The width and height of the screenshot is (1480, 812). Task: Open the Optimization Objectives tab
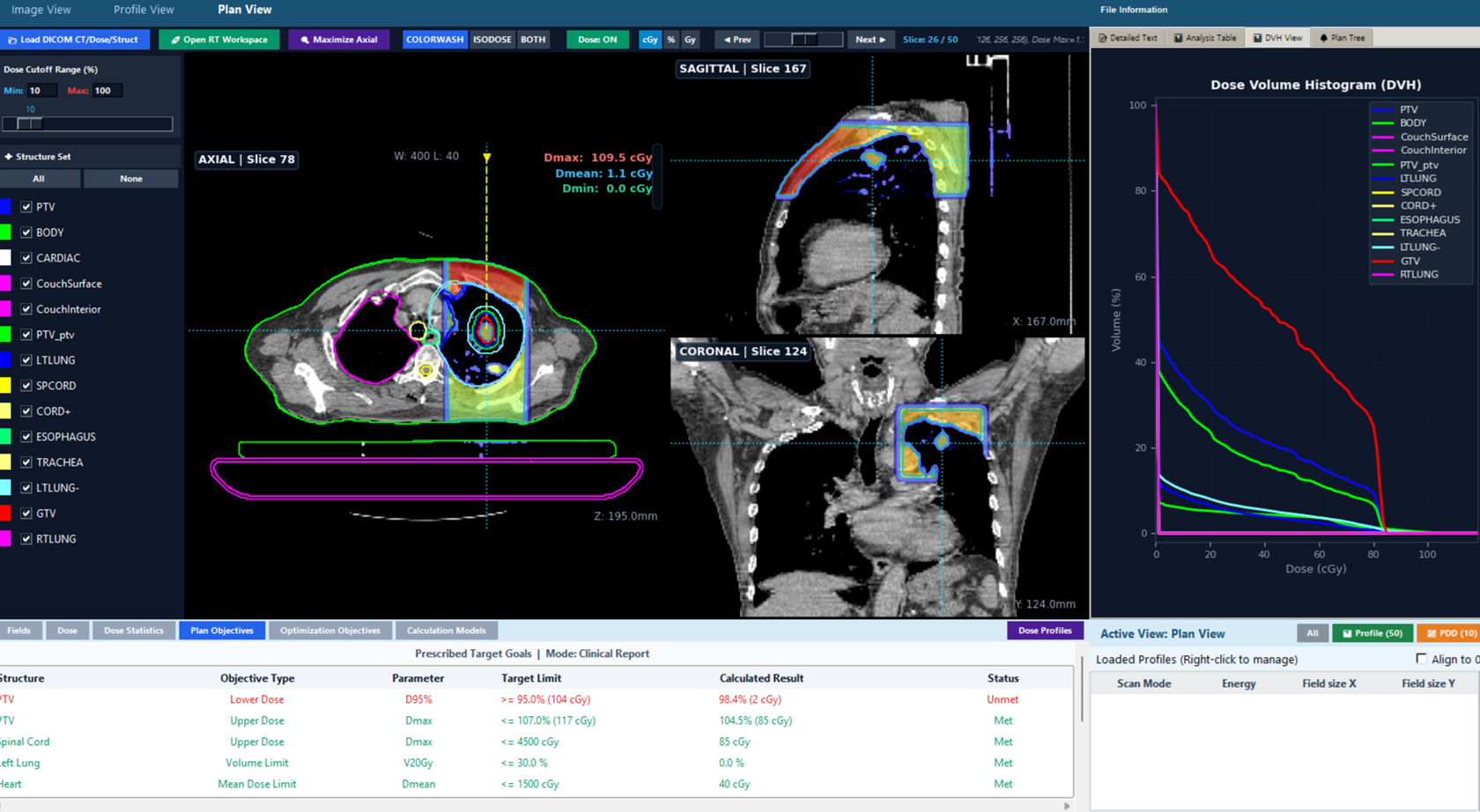click(330, 631)
